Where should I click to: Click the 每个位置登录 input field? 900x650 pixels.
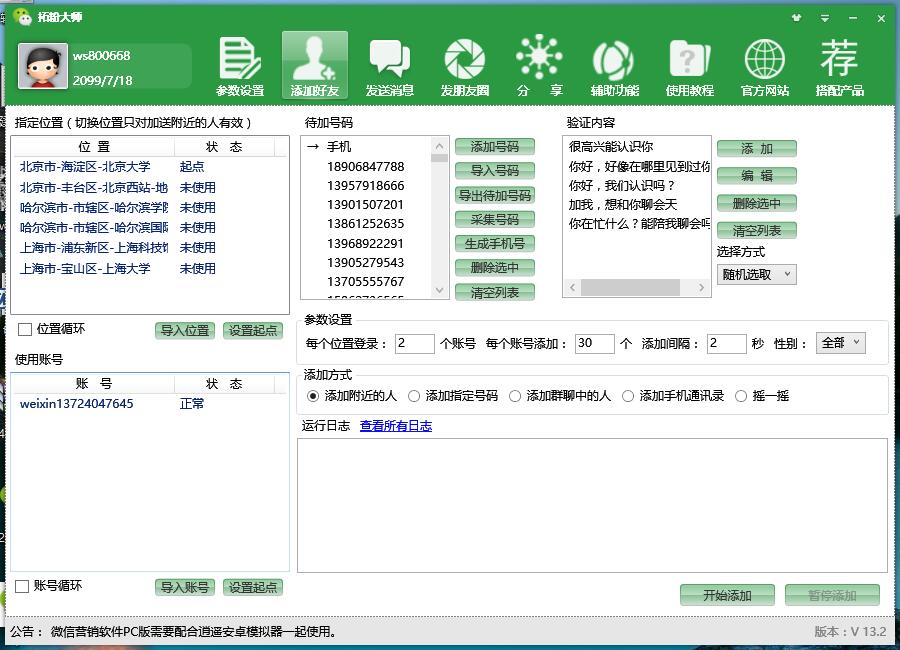(414, 343)
